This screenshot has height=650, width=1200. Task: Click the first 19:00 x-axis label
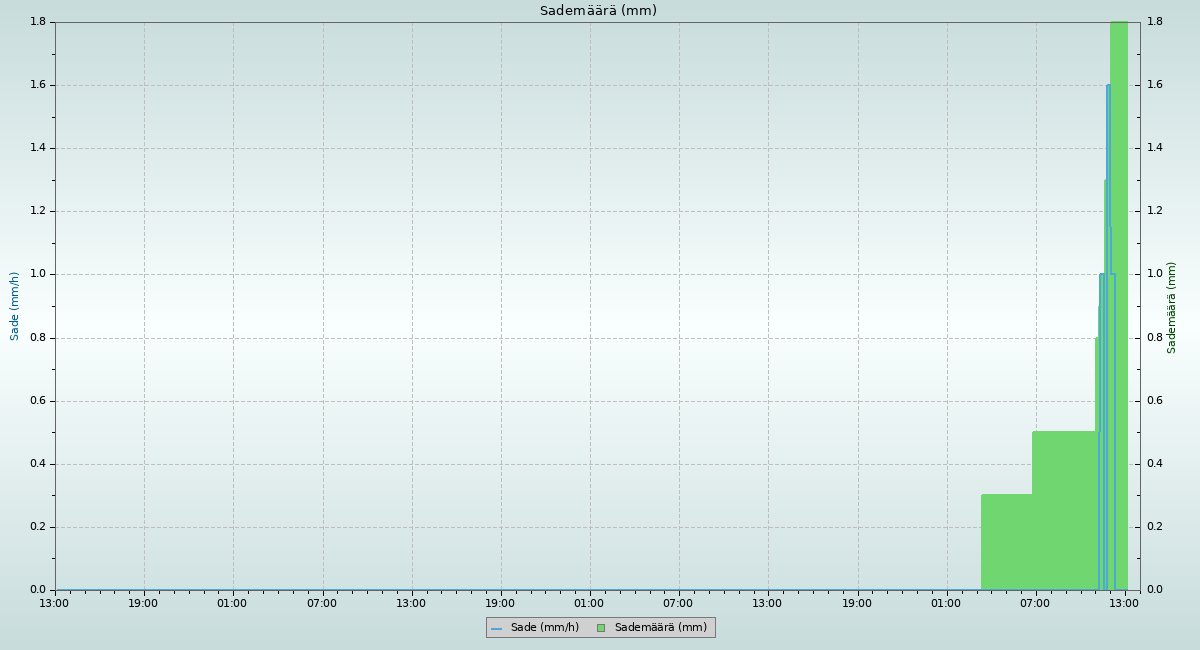tap(143, 603)
